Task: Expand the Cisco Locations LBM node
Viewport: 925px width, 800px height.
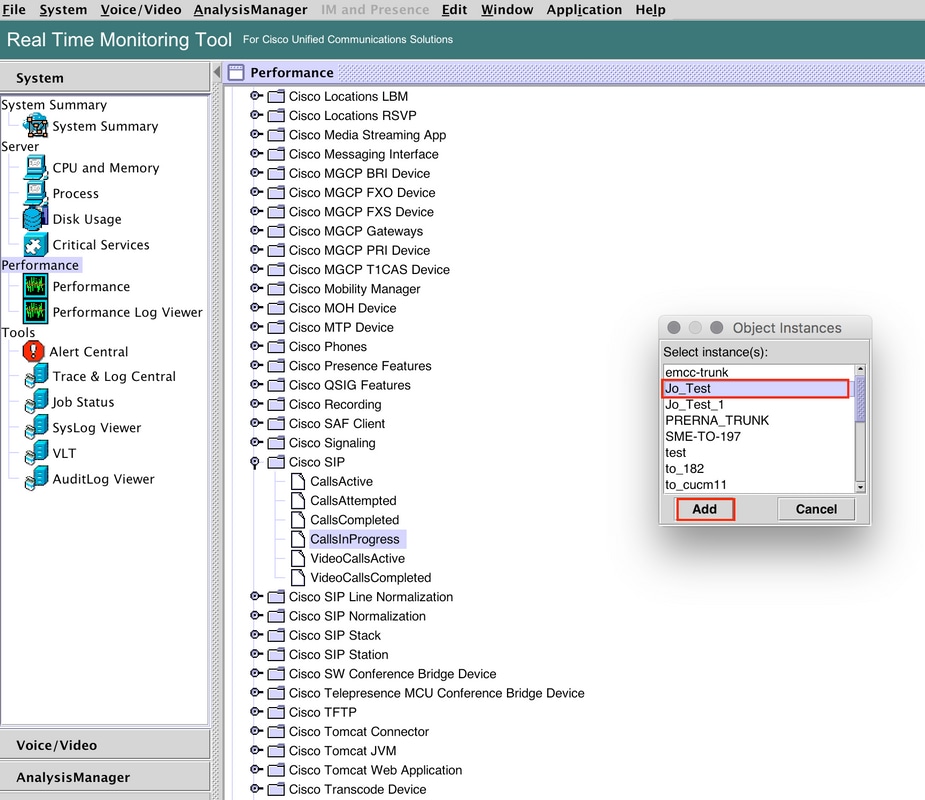Action: click(256, 96)
